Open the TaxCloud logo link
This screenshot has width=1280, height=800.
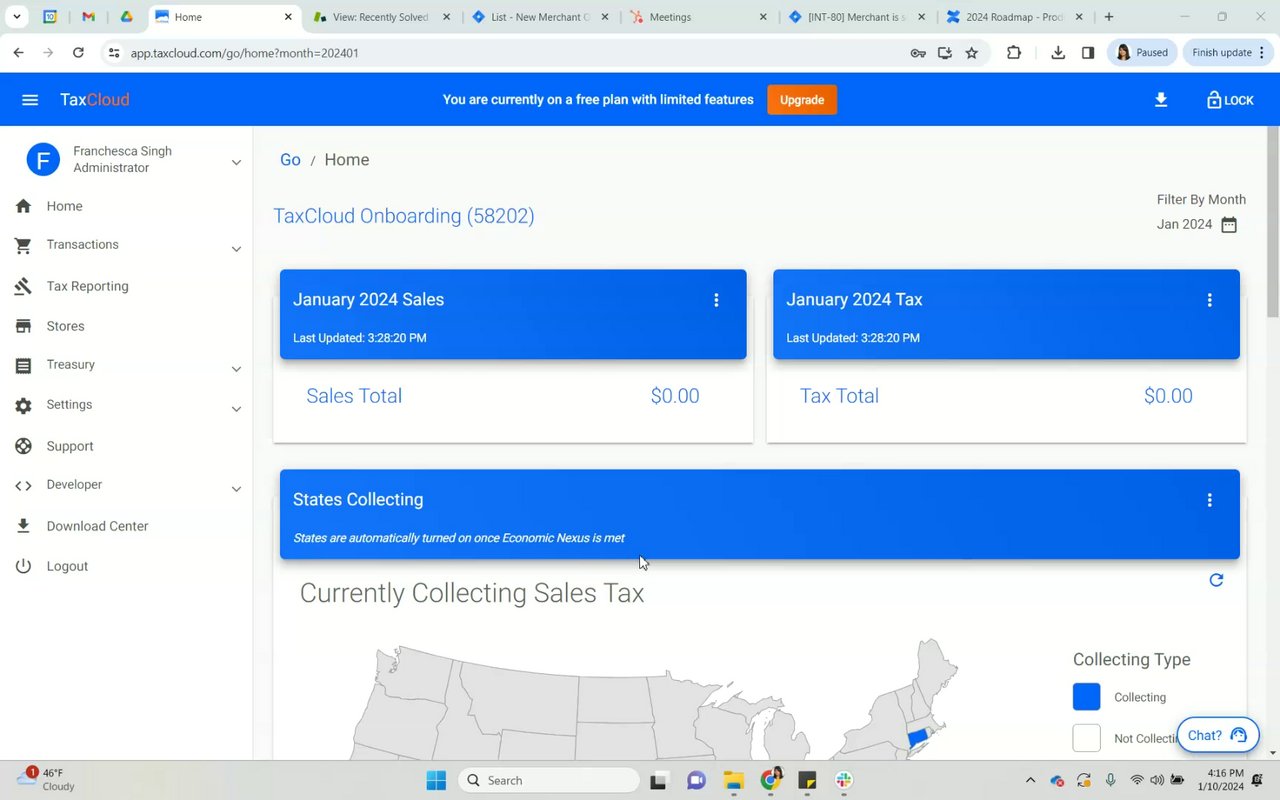point(95,100)
